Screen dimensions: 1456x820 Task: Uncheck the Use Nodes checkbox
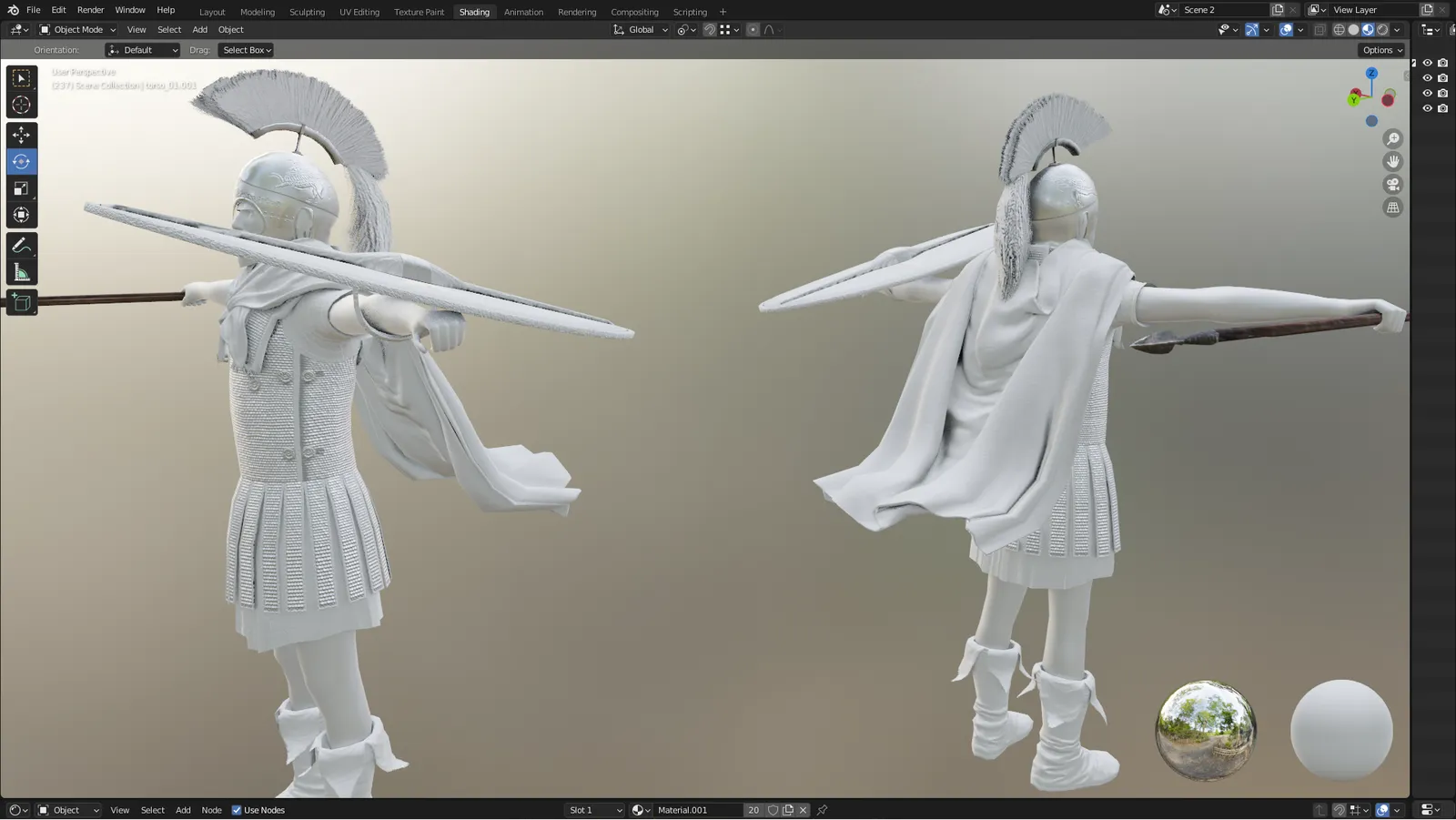click(237, 810)
